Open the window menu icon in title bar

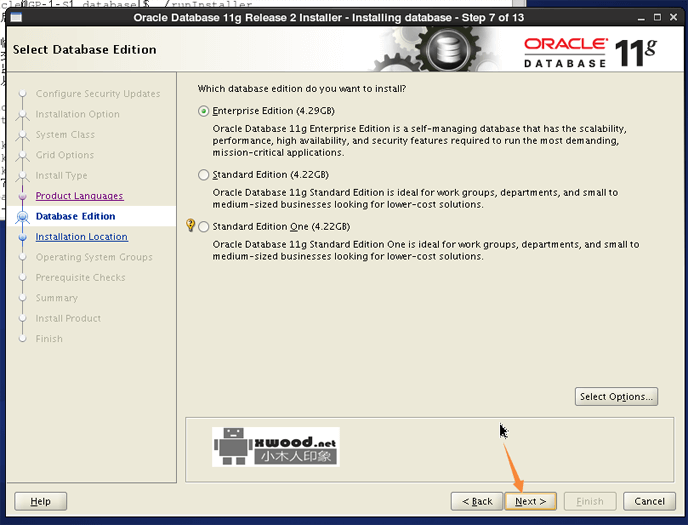[17, 18]
